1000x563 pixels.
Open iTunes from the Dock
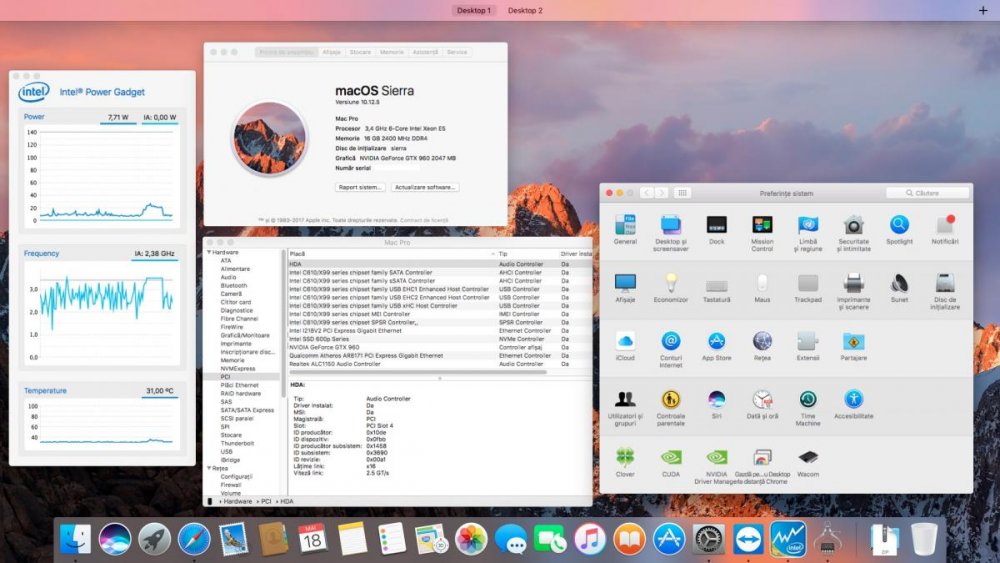589,539
